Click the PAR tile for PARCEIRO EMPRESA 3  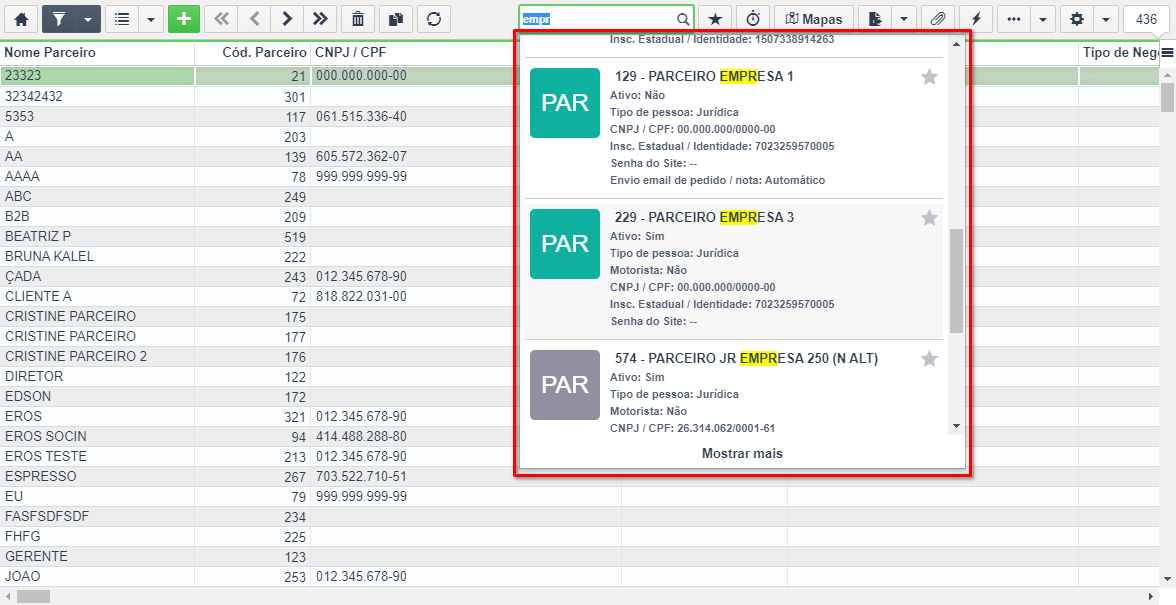[565, 244]
